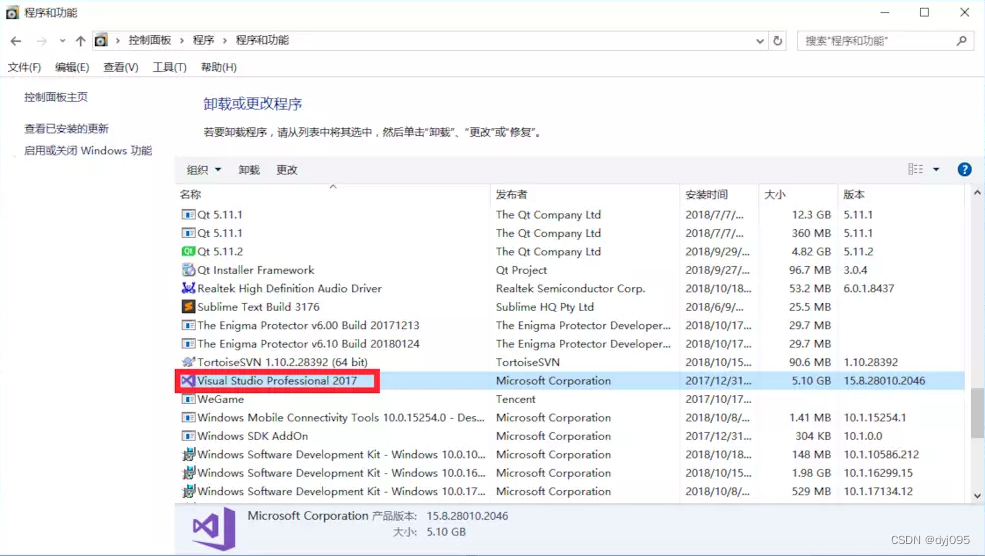Go up one folder level

(80, 41)
